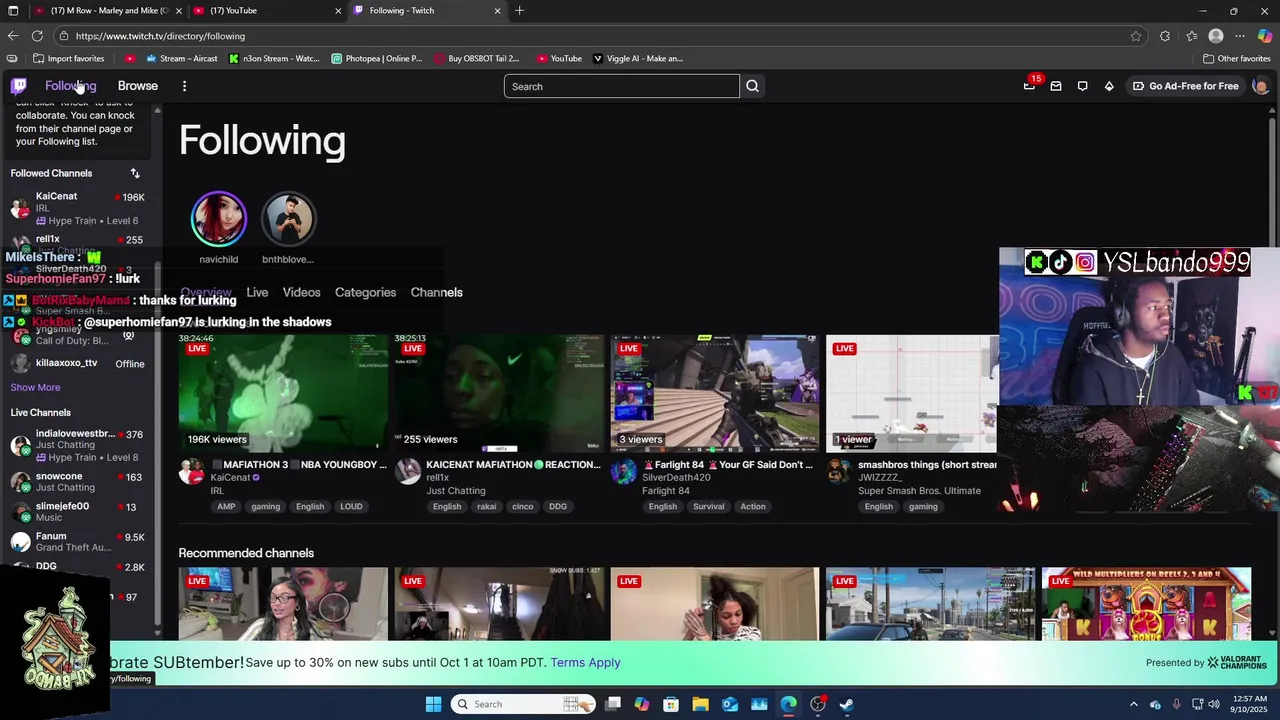Open Prime loot with 15 badge
This screenshot has width=1280, height=720.
click(x=1030, y=86)
